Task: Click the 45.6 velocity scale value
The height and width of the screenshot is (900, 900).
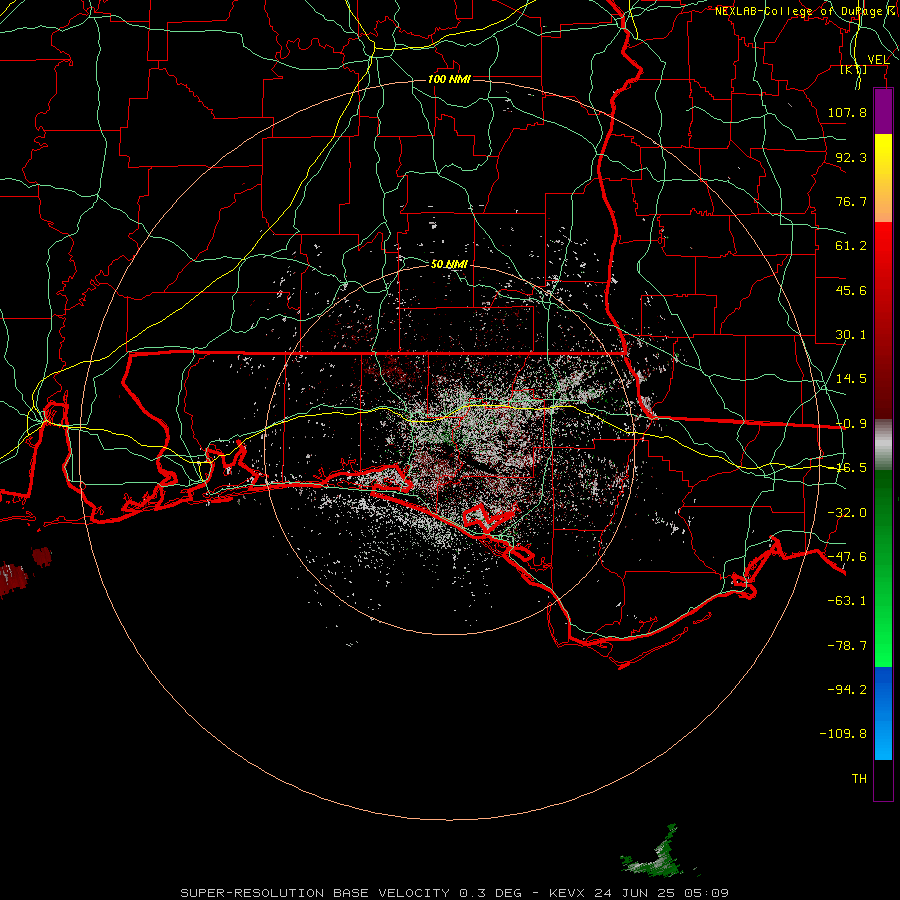Action: click(x=851, y=290)
